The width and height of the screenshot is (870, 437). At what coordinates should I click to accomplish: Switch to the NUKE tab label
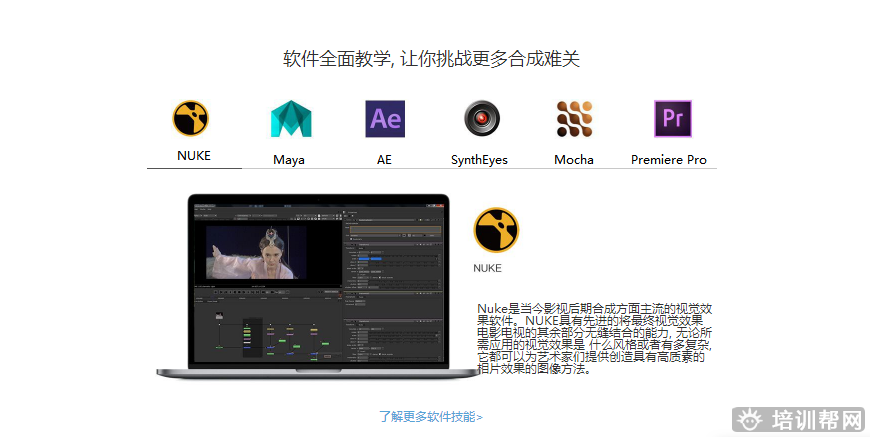[193, 156]
